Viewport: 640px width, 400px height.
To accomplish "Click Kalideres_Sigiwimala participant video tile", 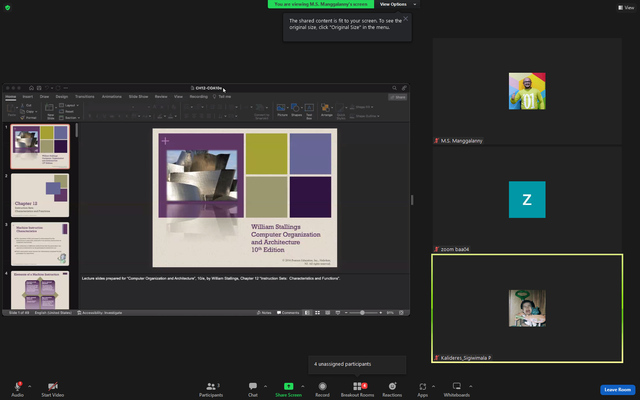I will point(527,308).
